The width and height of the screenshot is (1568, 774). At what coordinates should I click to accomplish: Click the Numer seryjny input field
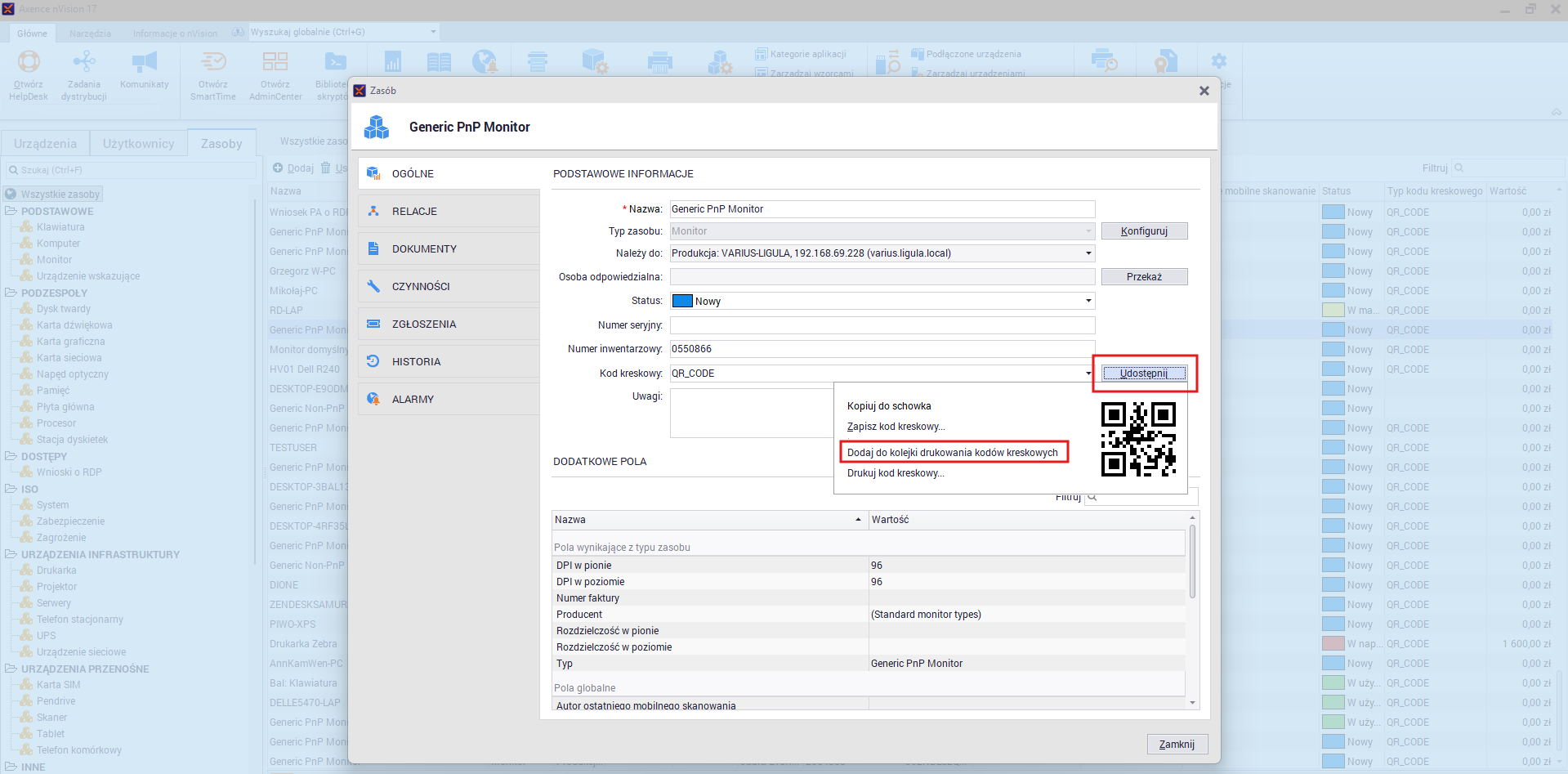click(x=882, y=325)
